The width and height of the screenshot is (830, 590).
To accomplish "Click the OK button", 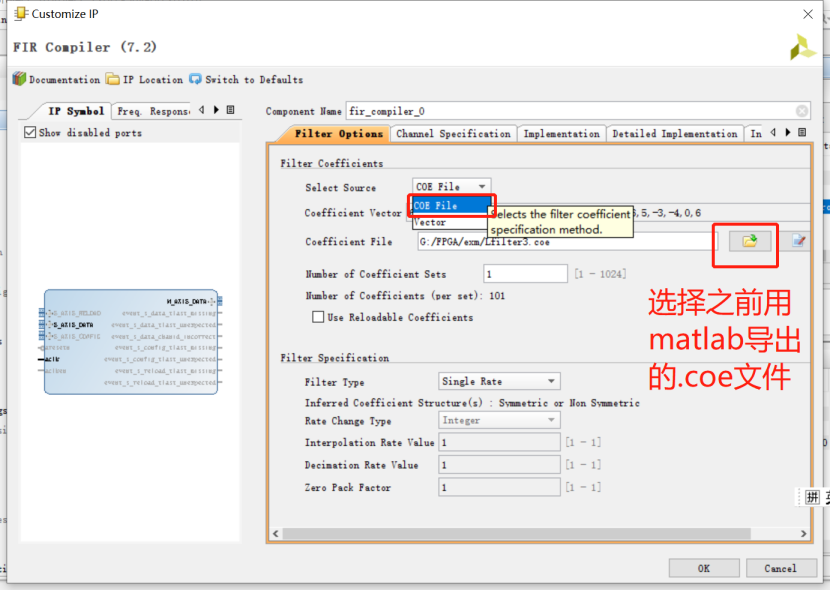I will 704,568.
